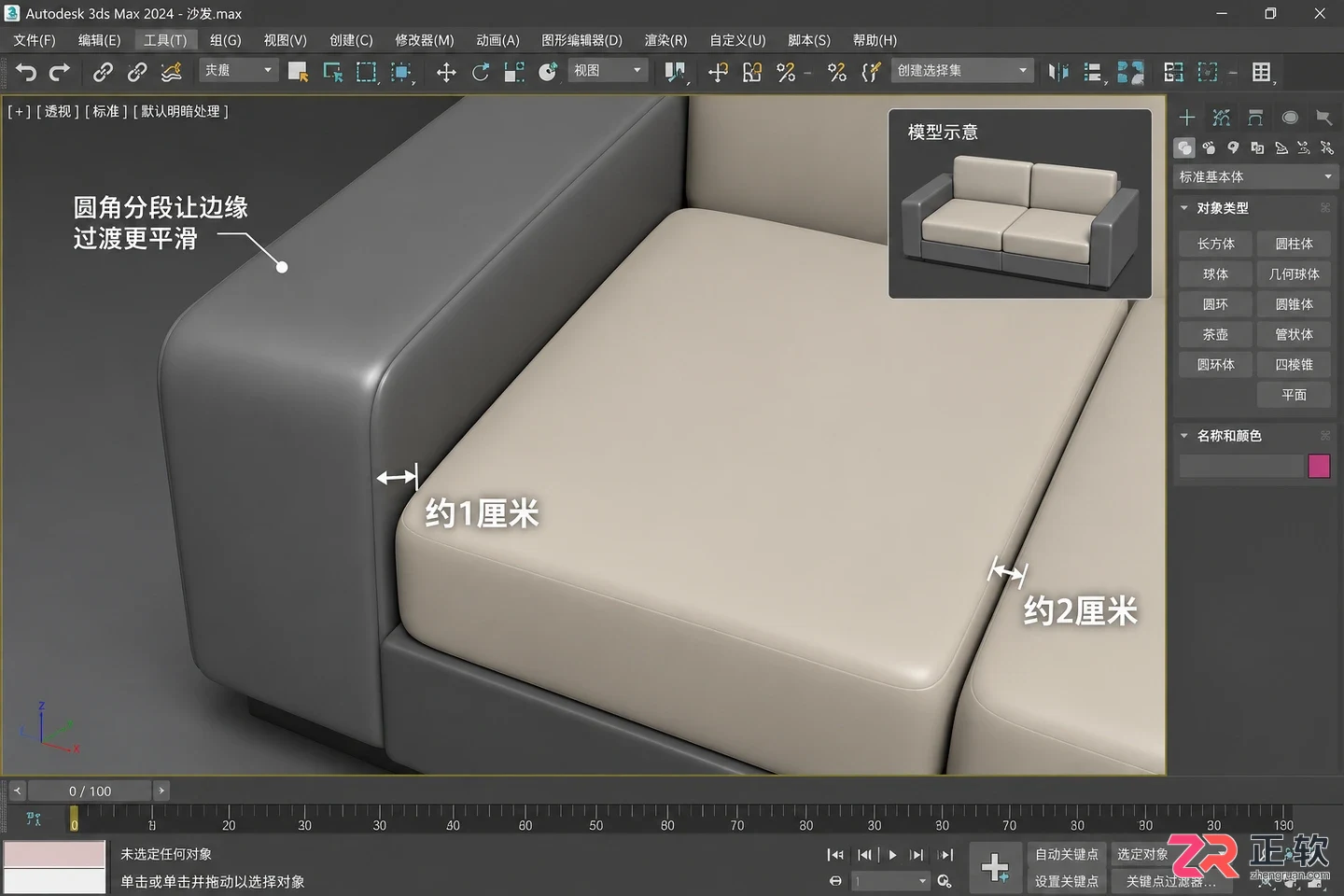Screen dimensions: 1344x896
Task: Open the 渲染(R) menu
Action: [x=665, y=40]
